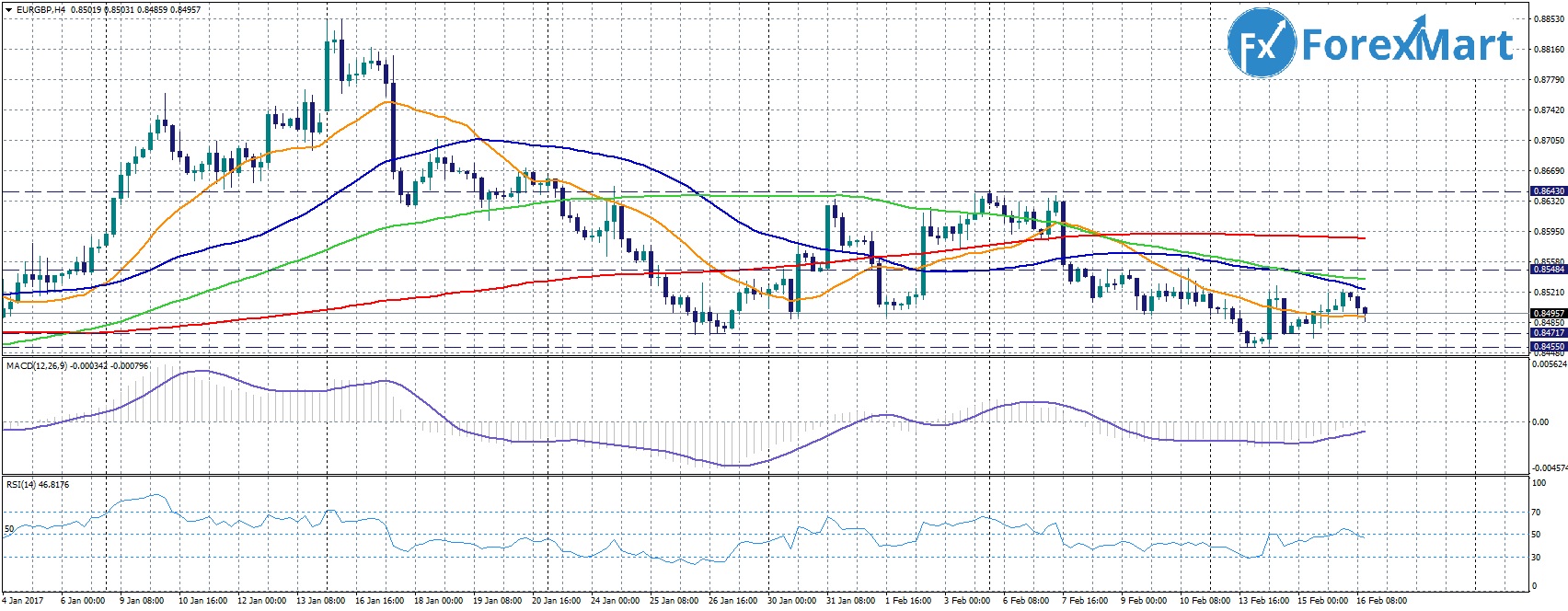Click the MACD 0.00 scale label
1568x611 pixels.
[1540, 422]
